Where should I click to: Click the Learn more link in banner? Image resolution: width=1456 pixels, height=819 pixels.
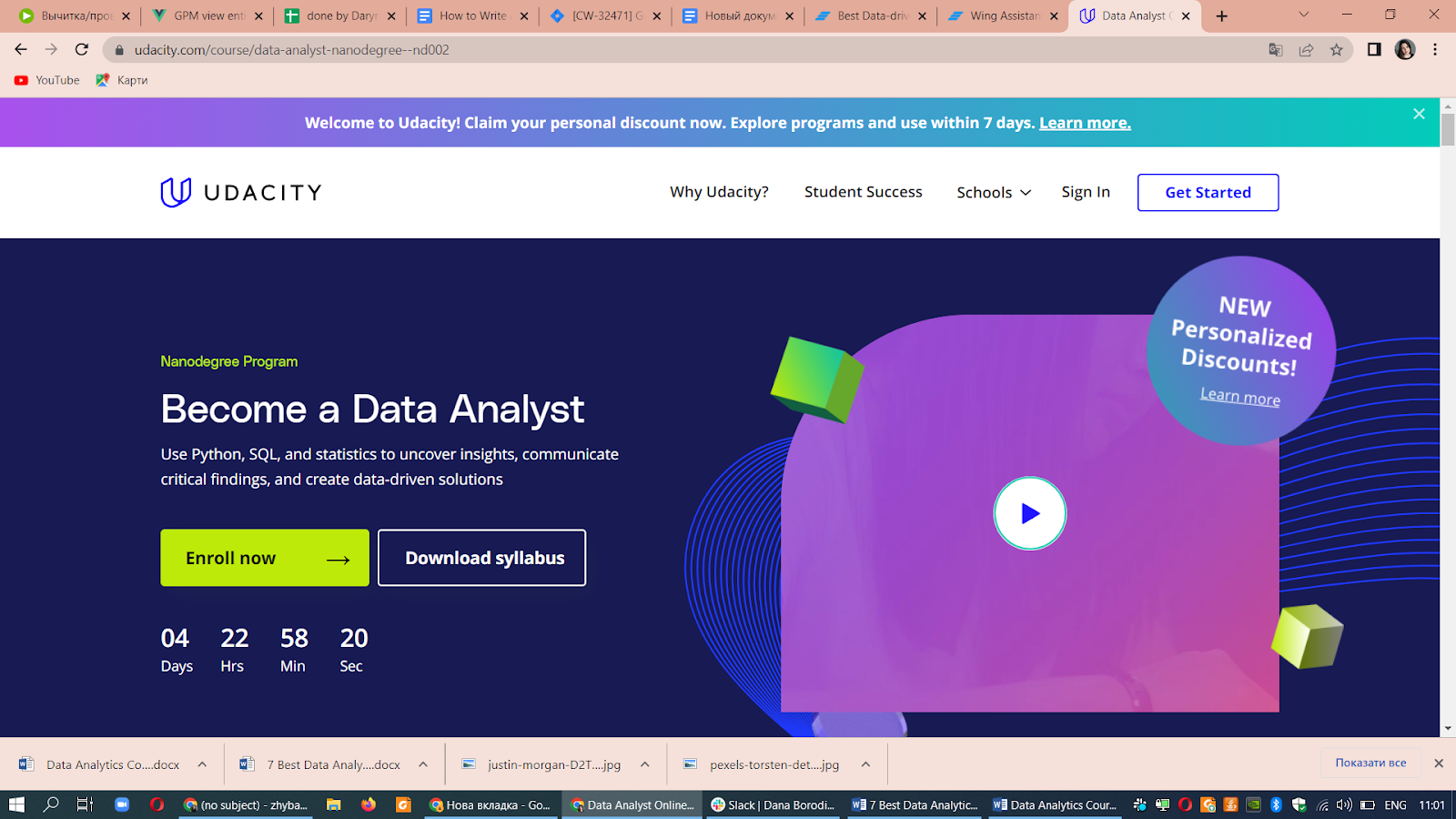[x=1085, y=123]
